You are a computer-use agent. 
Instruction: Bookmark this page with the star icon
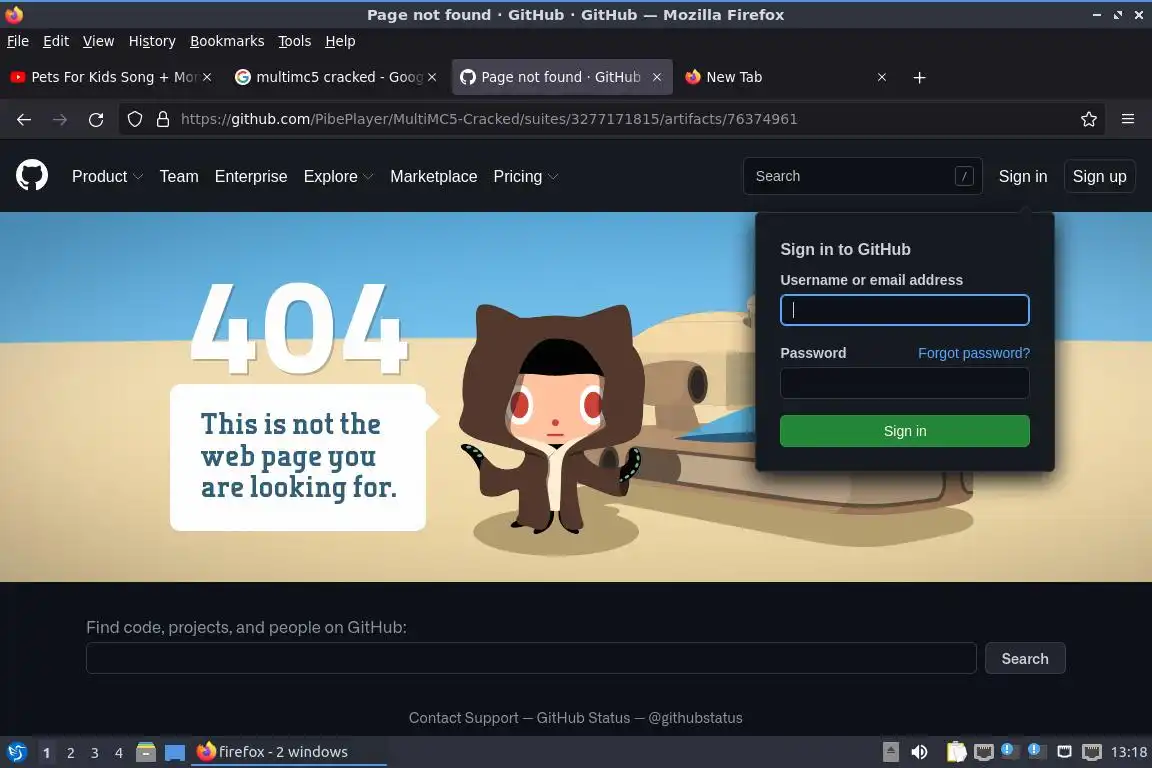coord(1089,119)
